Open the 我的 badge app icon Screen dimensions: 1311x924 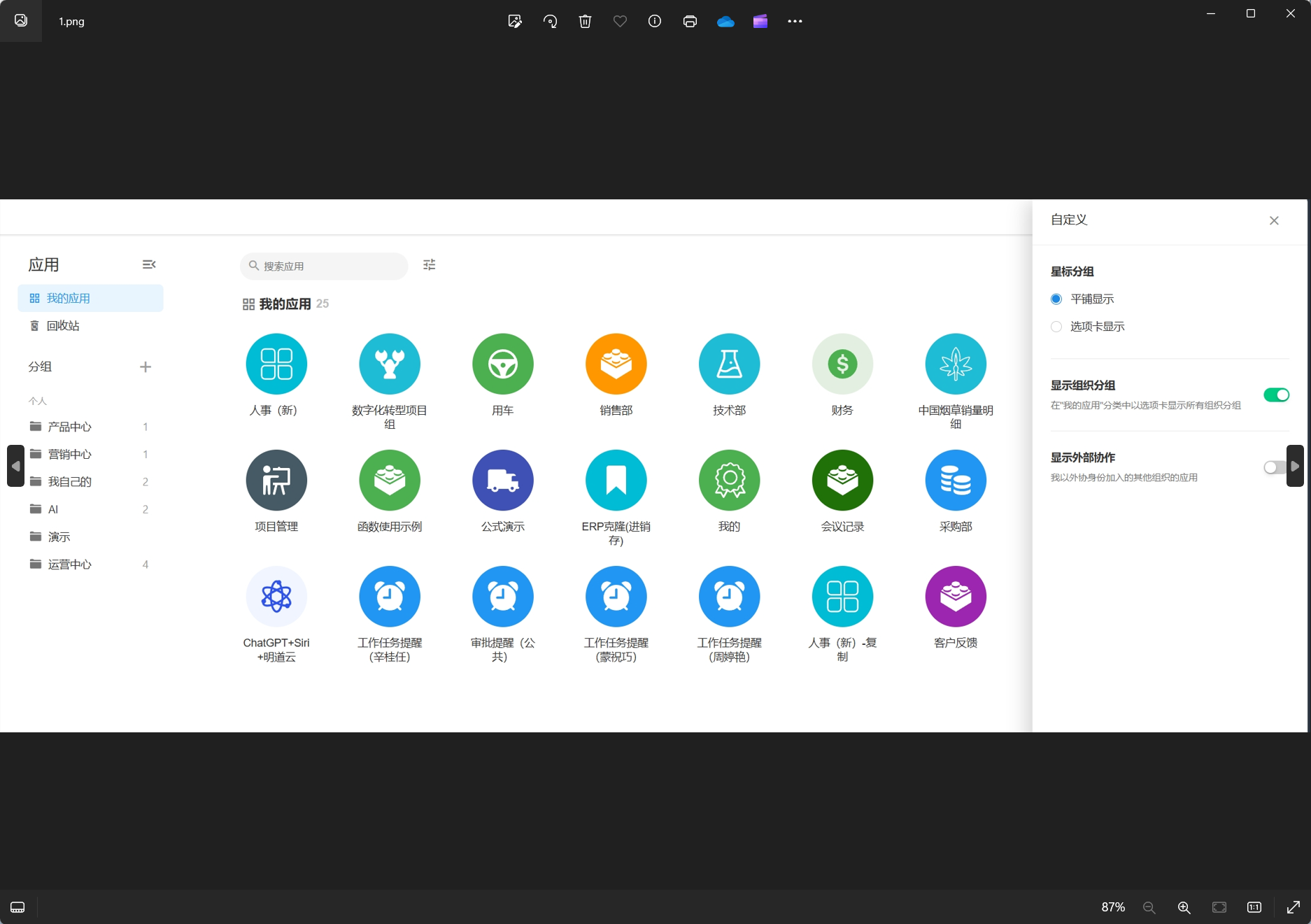[x=730, y=480]
